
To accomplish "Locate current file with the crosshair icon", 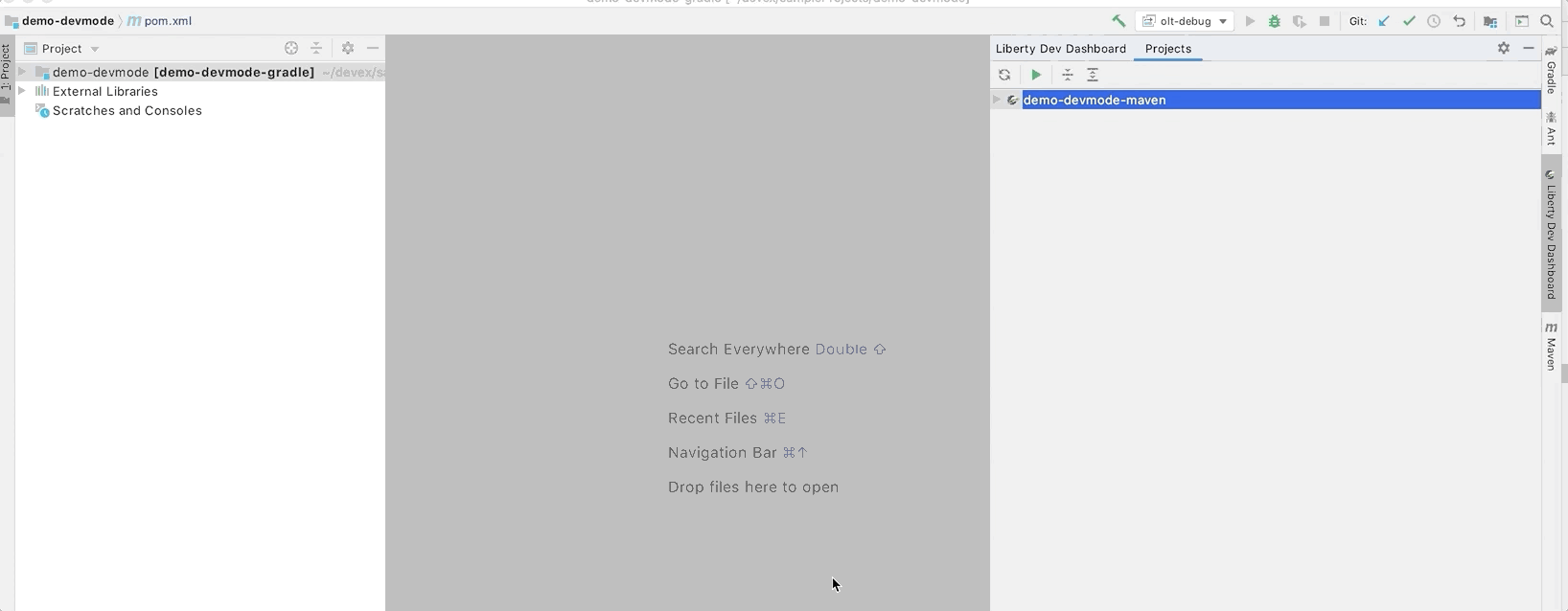I will 291,48.
